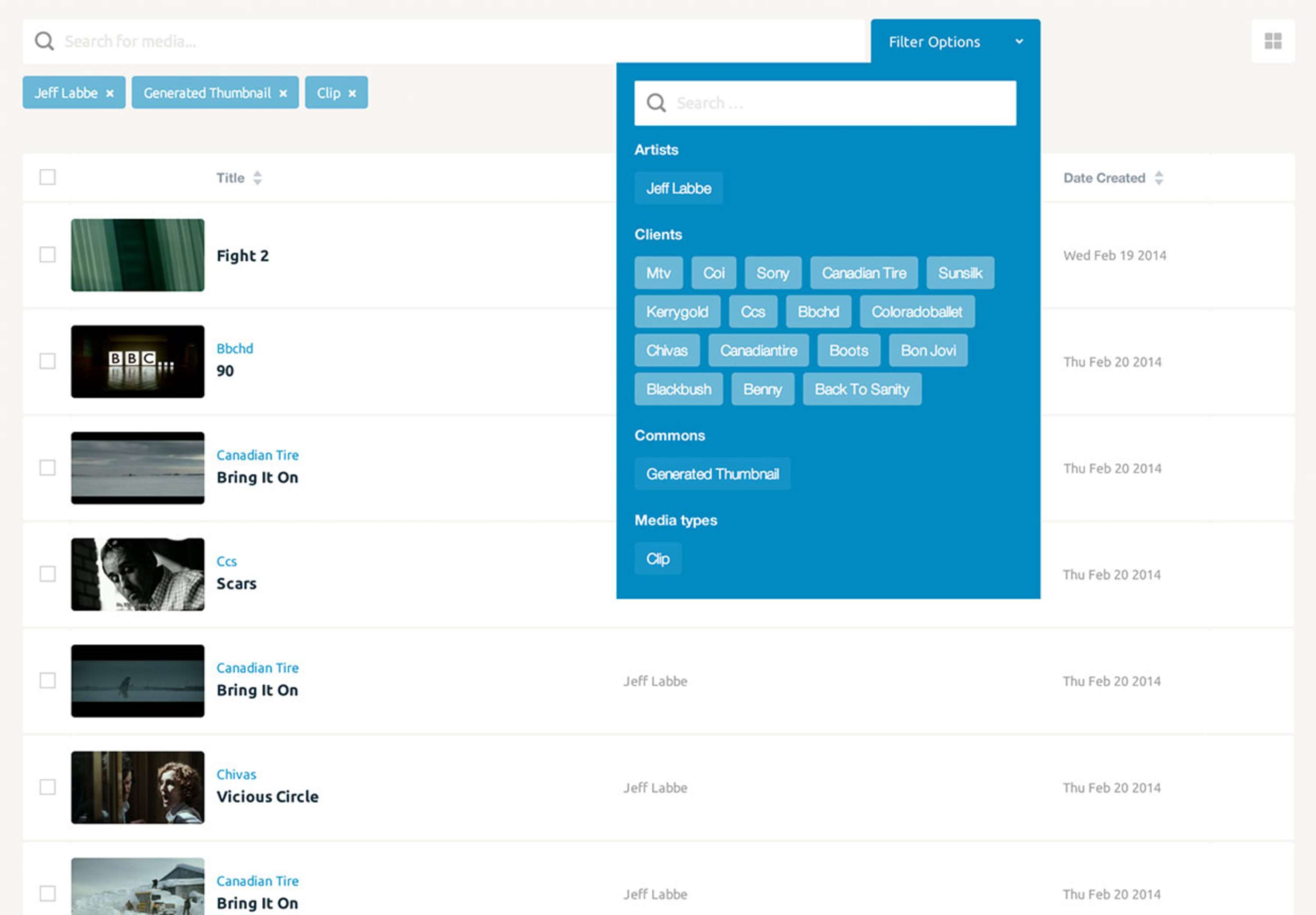1316x915 pixels.
Task: Filter by Bon Jovi client
Action: [928, 350]
